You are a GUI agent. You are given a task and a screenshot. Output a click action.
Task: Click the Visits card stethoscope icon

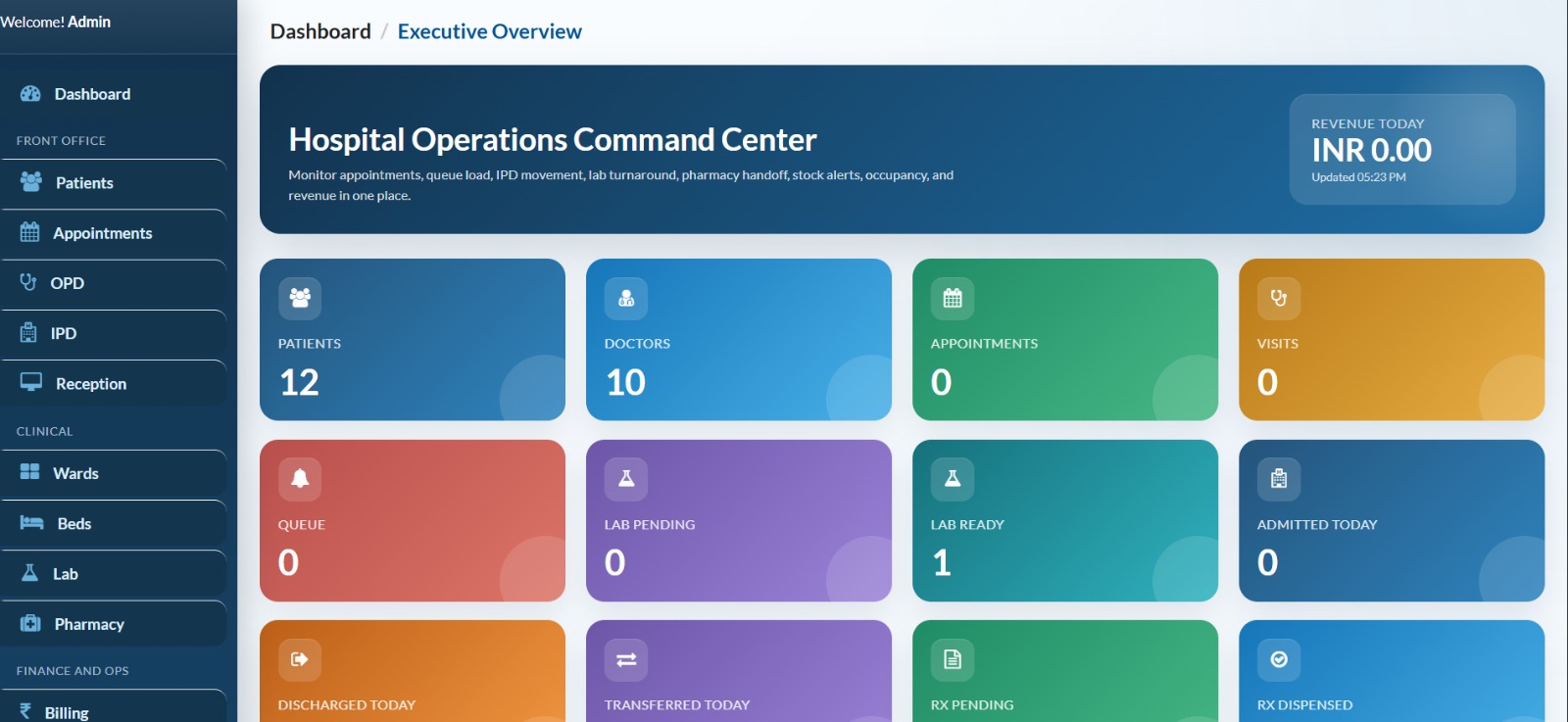click(1279, 298)
